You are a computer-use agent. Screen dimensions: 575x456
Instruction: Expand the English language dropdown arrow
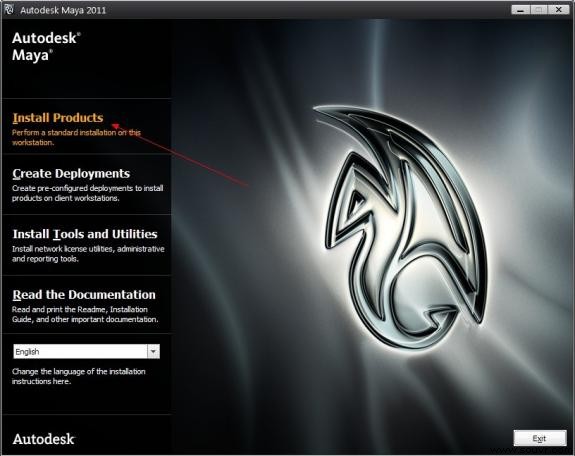click(x=153, y=351)
